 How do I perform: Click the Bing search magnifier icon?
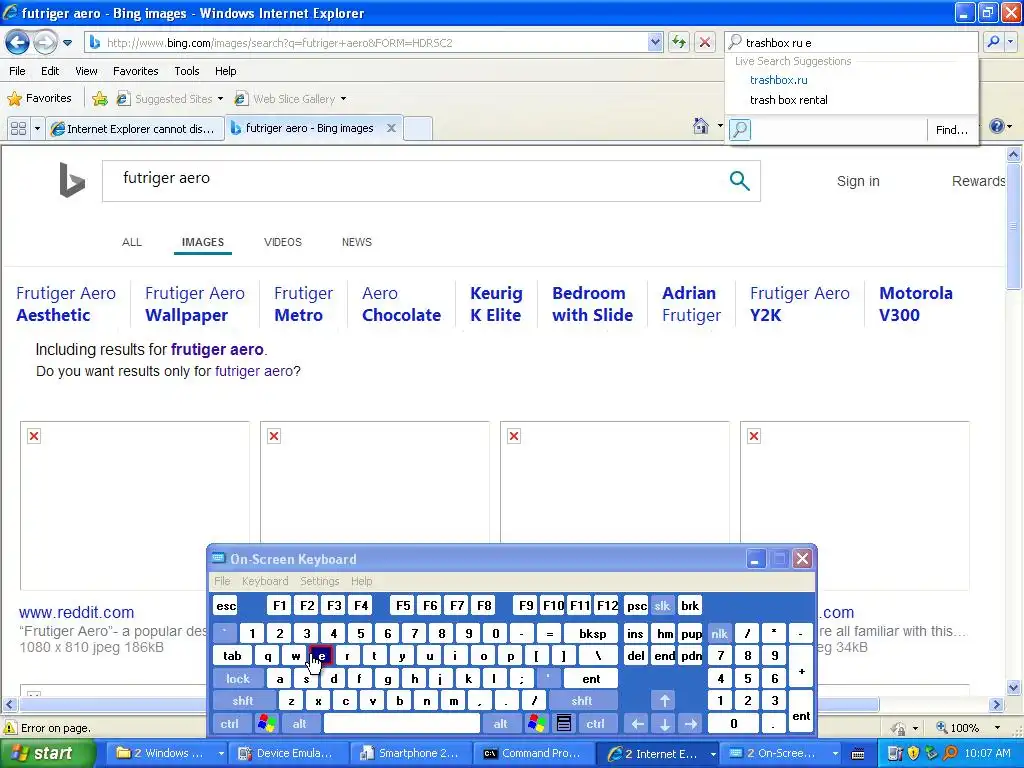[x=739, y=180]
